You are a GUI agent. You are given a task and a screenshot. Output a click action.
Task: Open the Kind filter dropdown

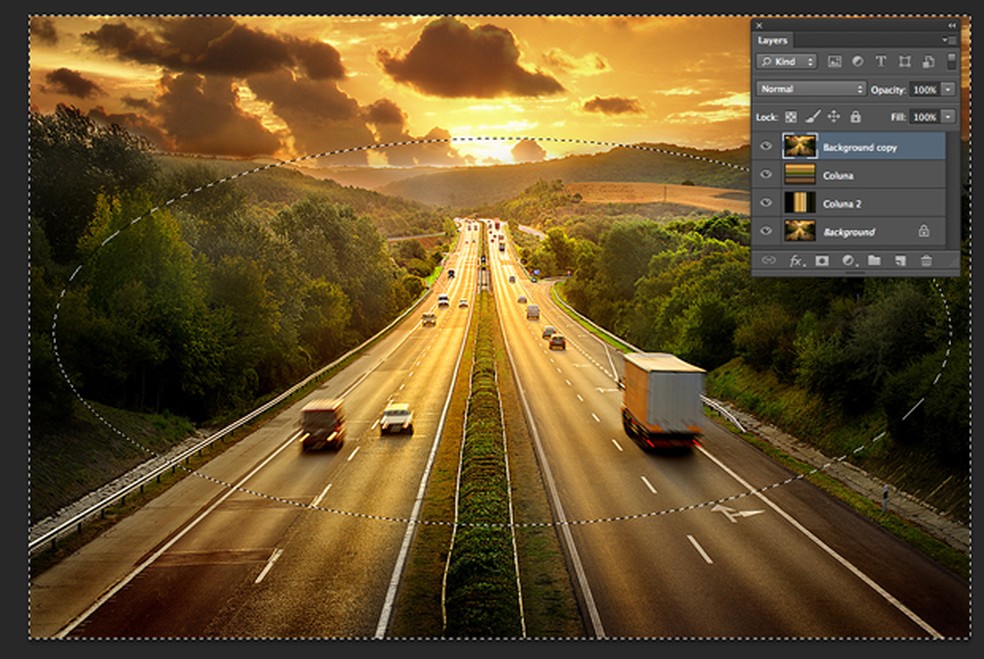click(x=787, y=62)
